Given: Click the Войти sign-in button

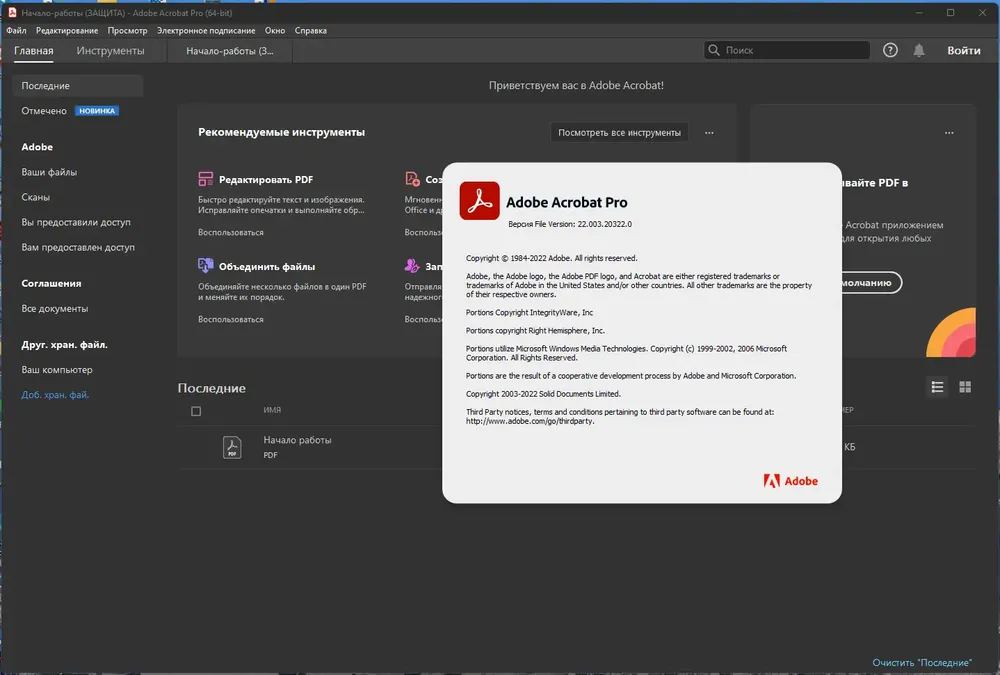Looking at the screenshot, I should point(964,50).
